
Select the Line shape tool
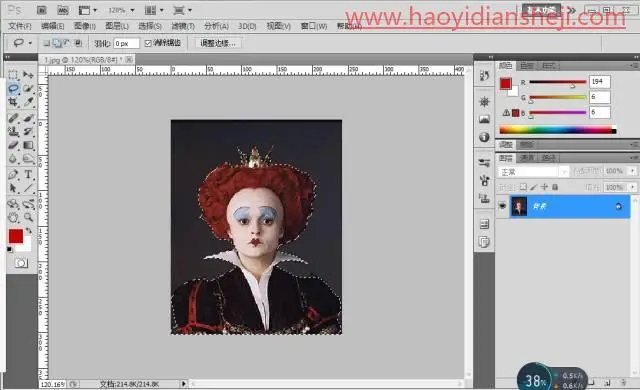tap(28, 188)
